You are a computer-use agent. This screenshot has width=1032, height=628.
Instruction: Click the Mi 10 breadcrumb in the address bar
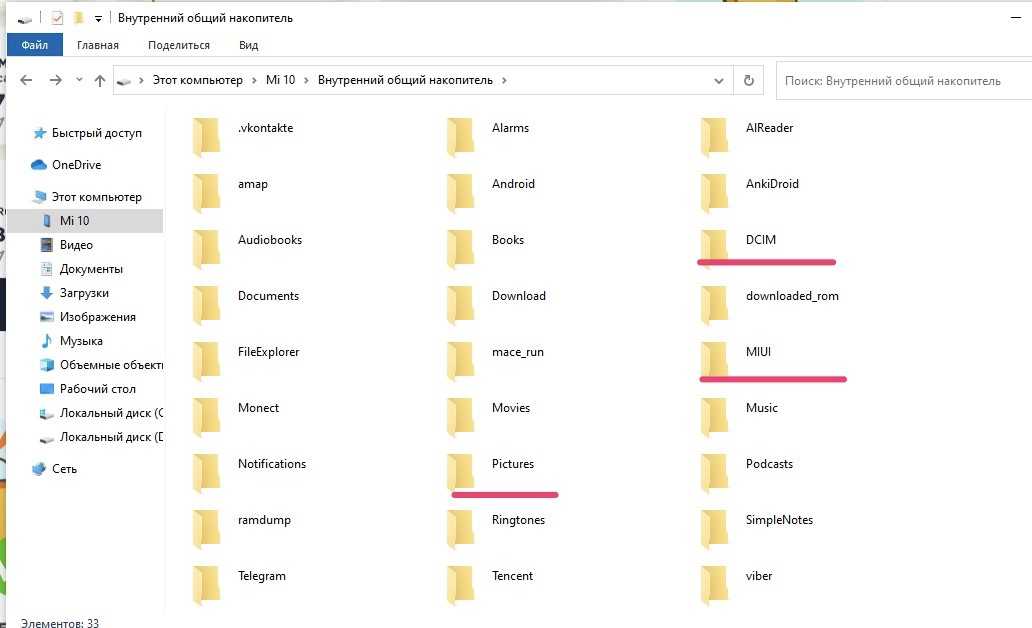pos(280,81)
